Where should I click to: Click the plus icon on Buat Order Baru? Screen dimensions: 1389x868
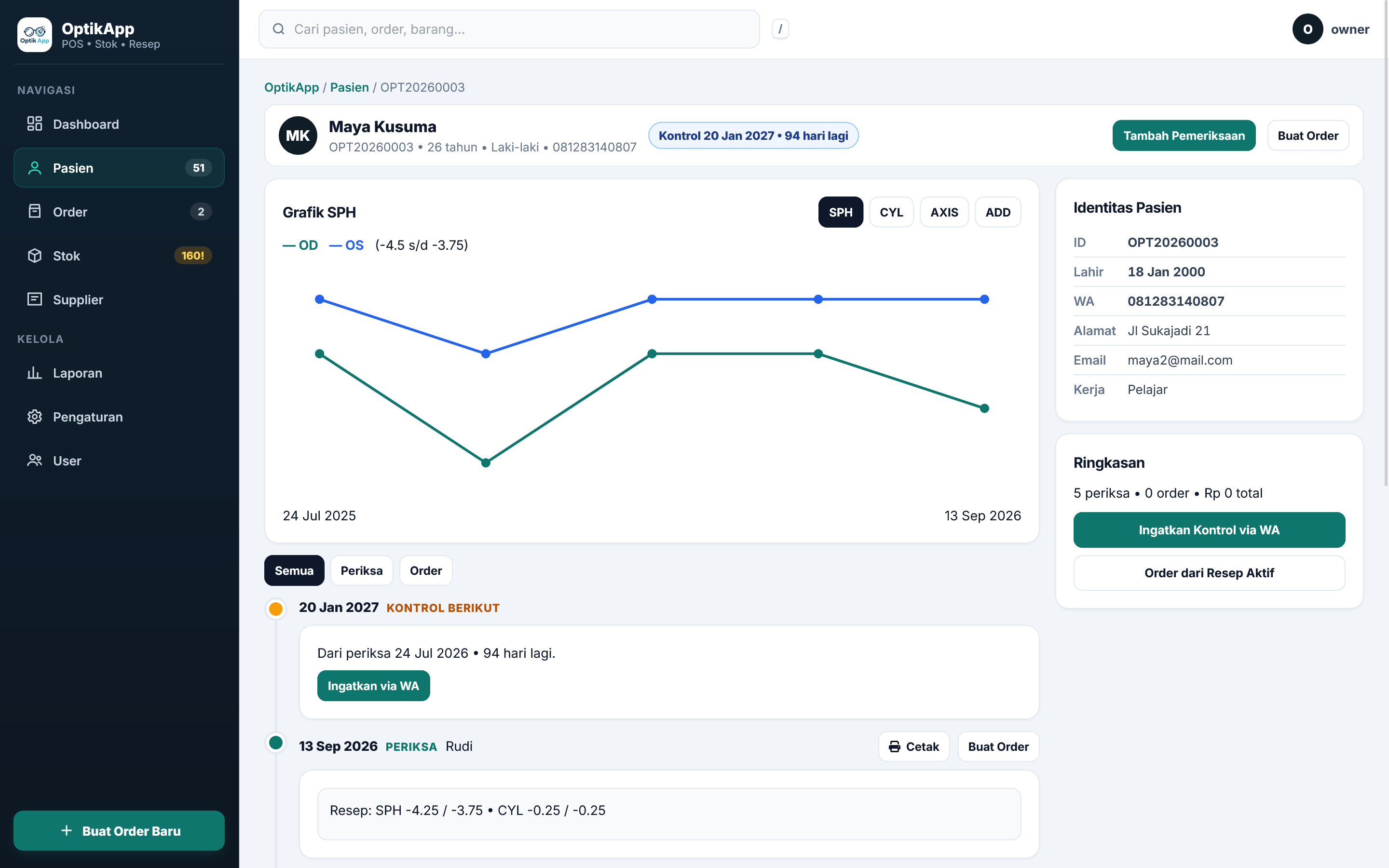(67, 830)
